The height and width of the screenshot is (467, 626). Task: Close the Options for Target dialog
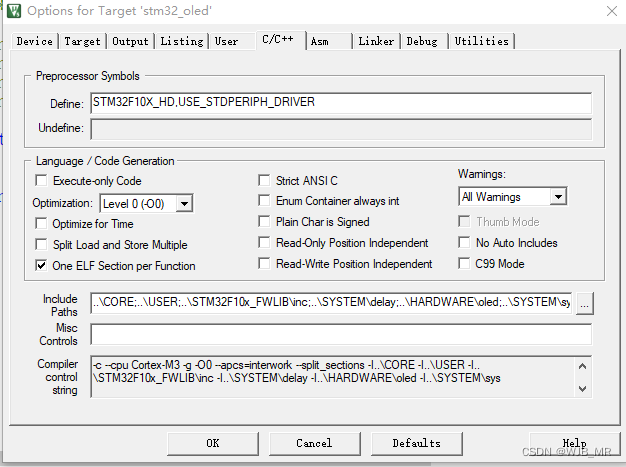(x=612, y=11)
